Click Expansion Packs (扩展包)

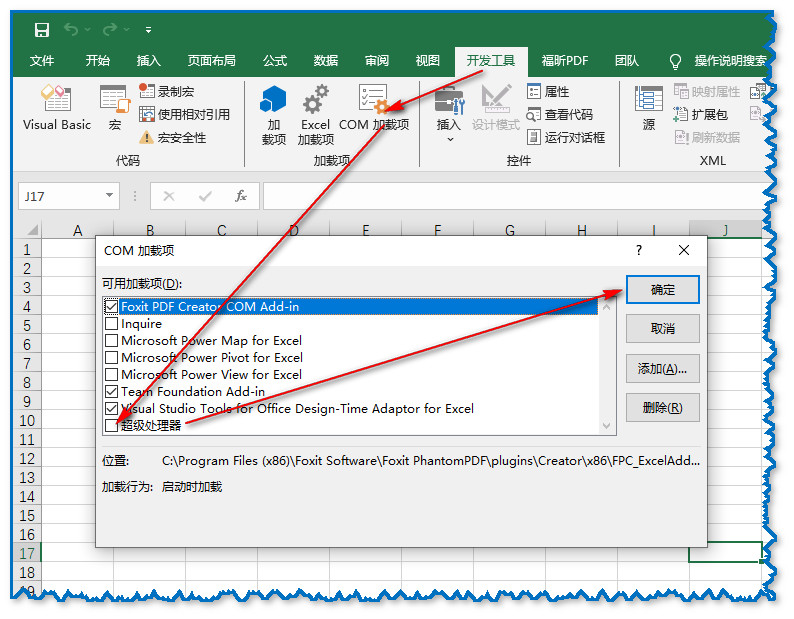(x=701, y=114)
